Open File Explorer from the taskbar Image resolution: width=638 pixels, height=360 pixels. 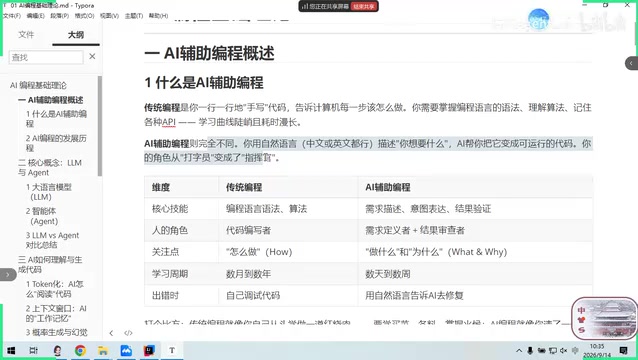pos(103,350)
